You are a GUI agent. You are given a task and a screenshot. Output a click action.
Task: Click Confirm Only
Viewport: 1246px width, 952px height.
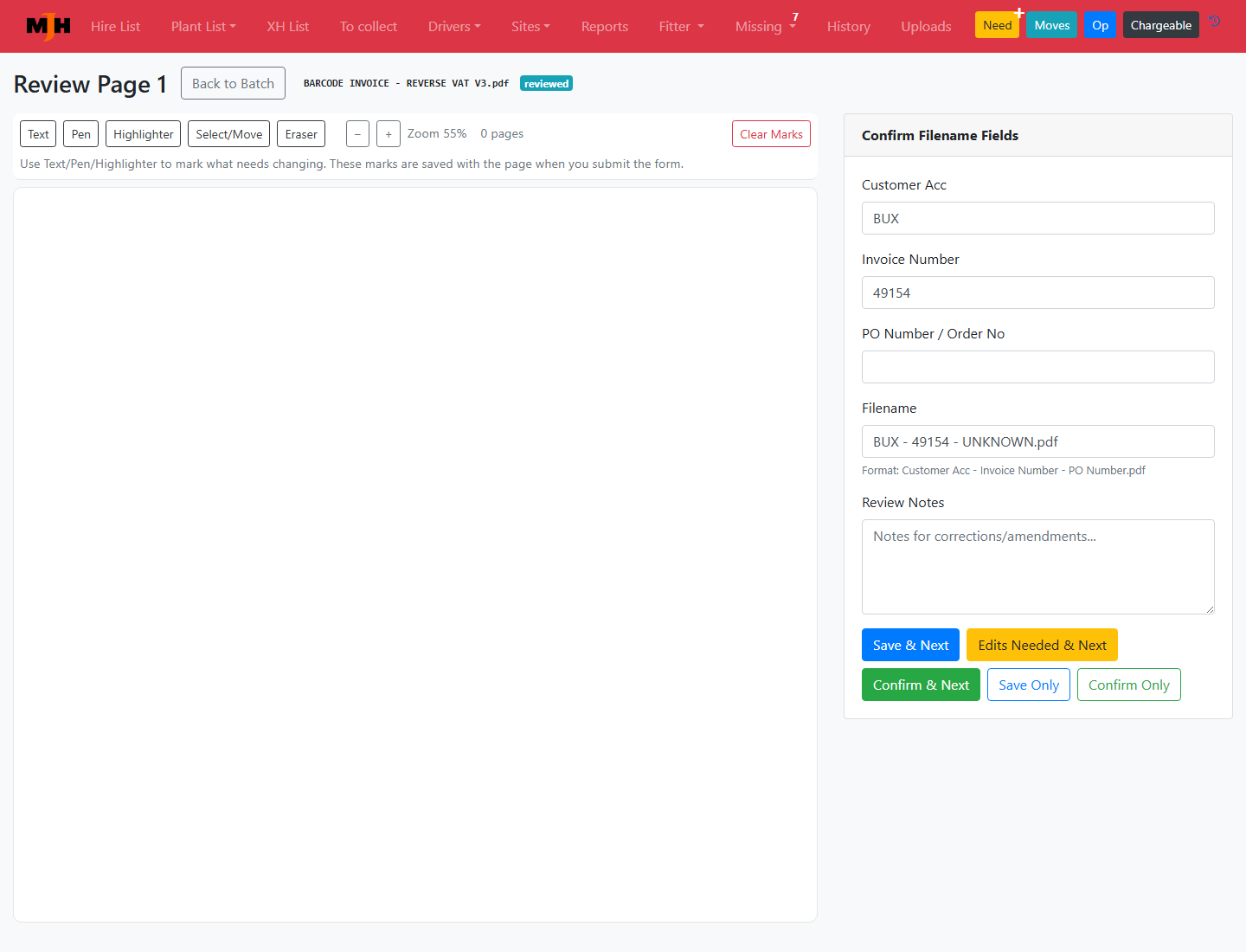pyautogui.click(x=1128, y=685)
